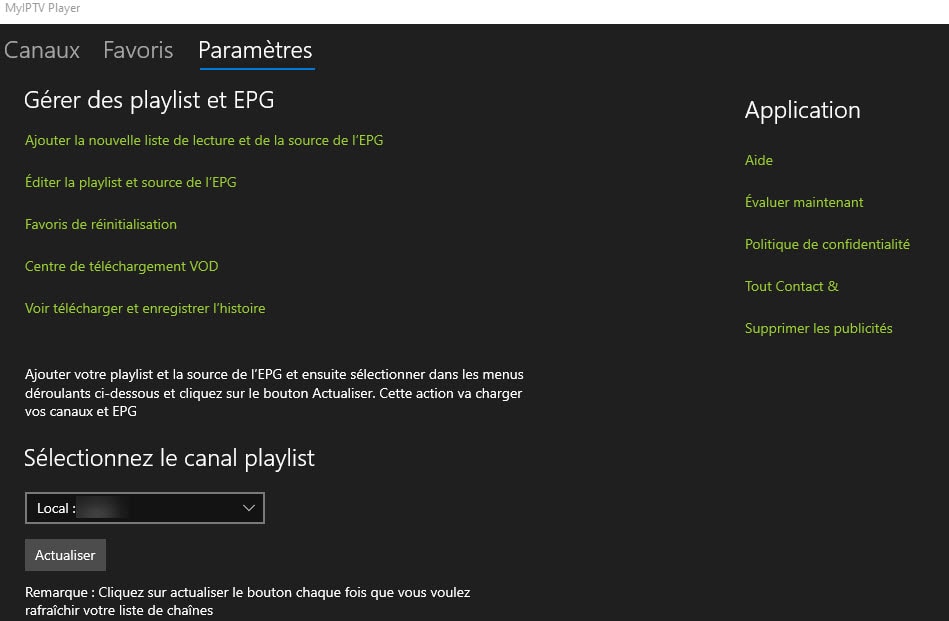The image size is (949, 621).
Task: Click "Éditer la playlist et source de l'EPG"
Action: (x=130, y=182)
